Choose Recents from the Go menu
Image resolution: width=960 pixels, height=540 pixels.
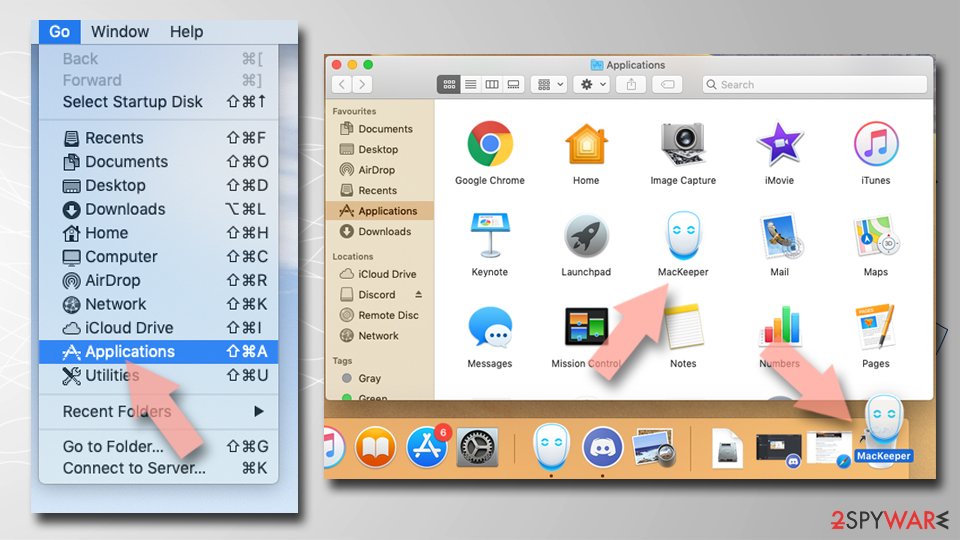point(158,138)
